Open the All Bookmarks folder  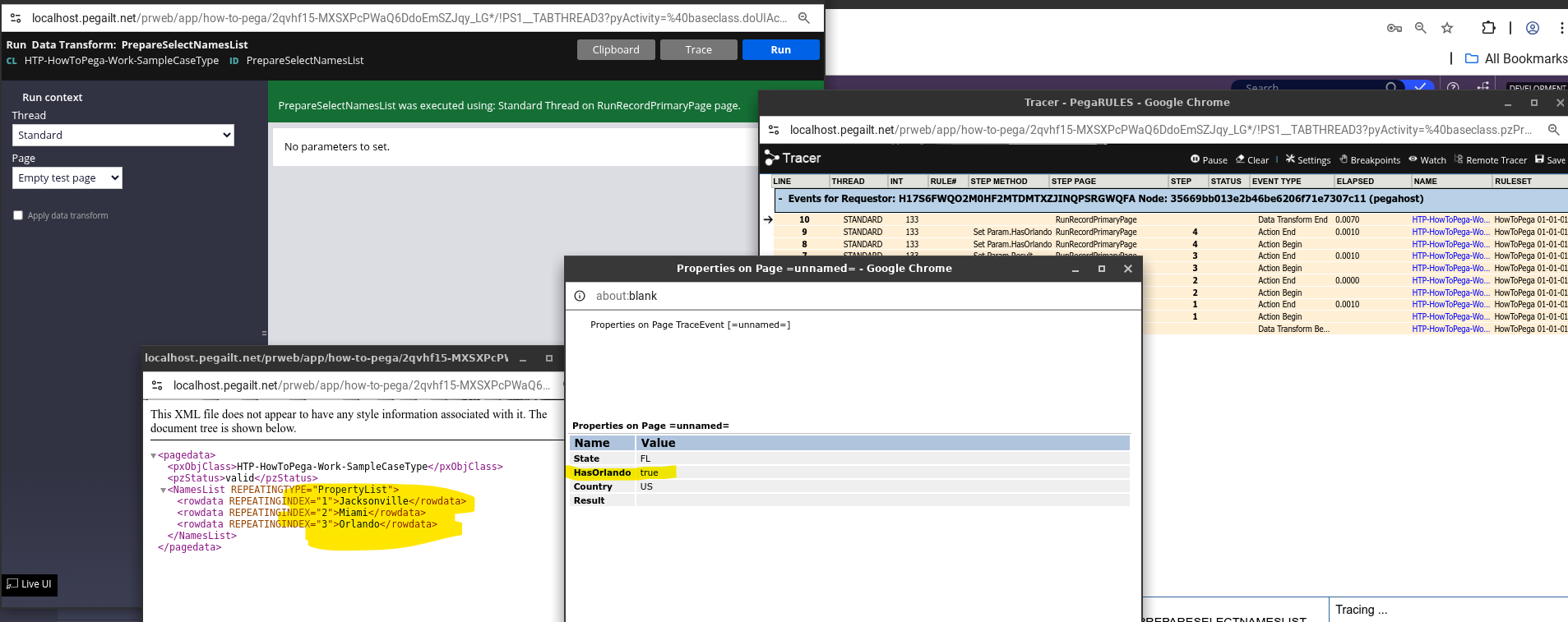coord(1516,58)
